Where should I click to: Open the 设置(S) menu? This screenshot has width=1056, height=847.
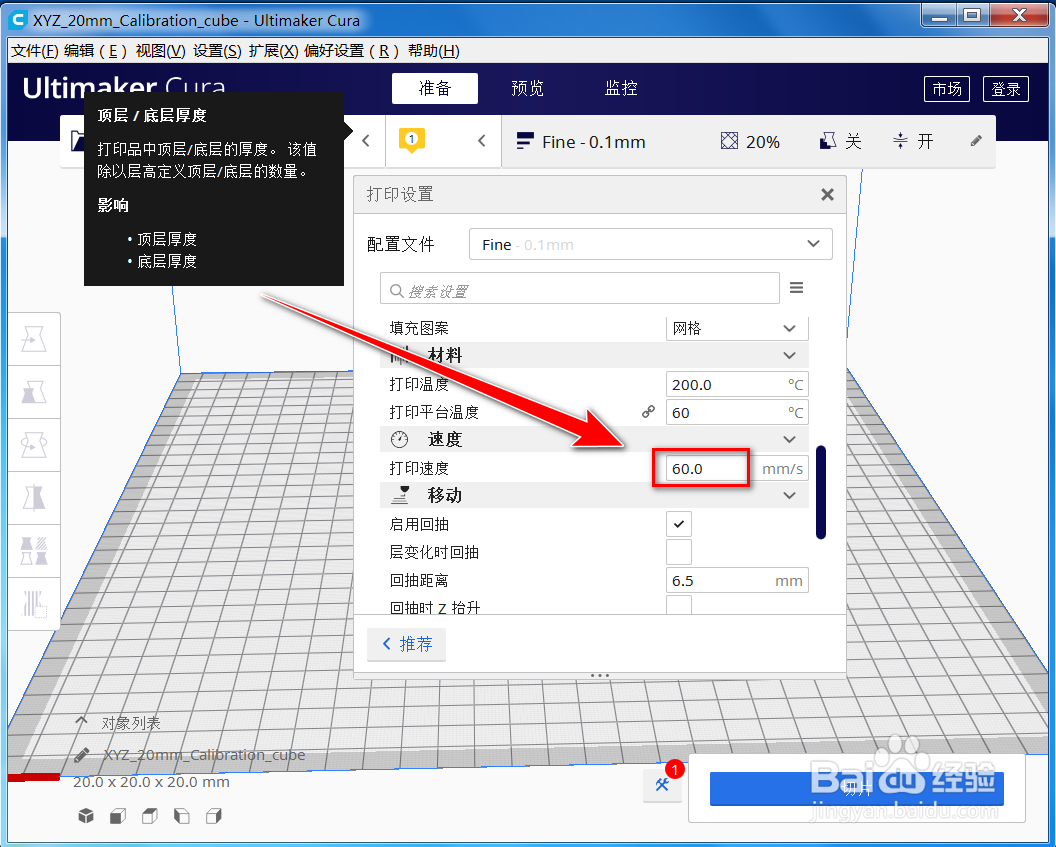[x=217, y=50]
